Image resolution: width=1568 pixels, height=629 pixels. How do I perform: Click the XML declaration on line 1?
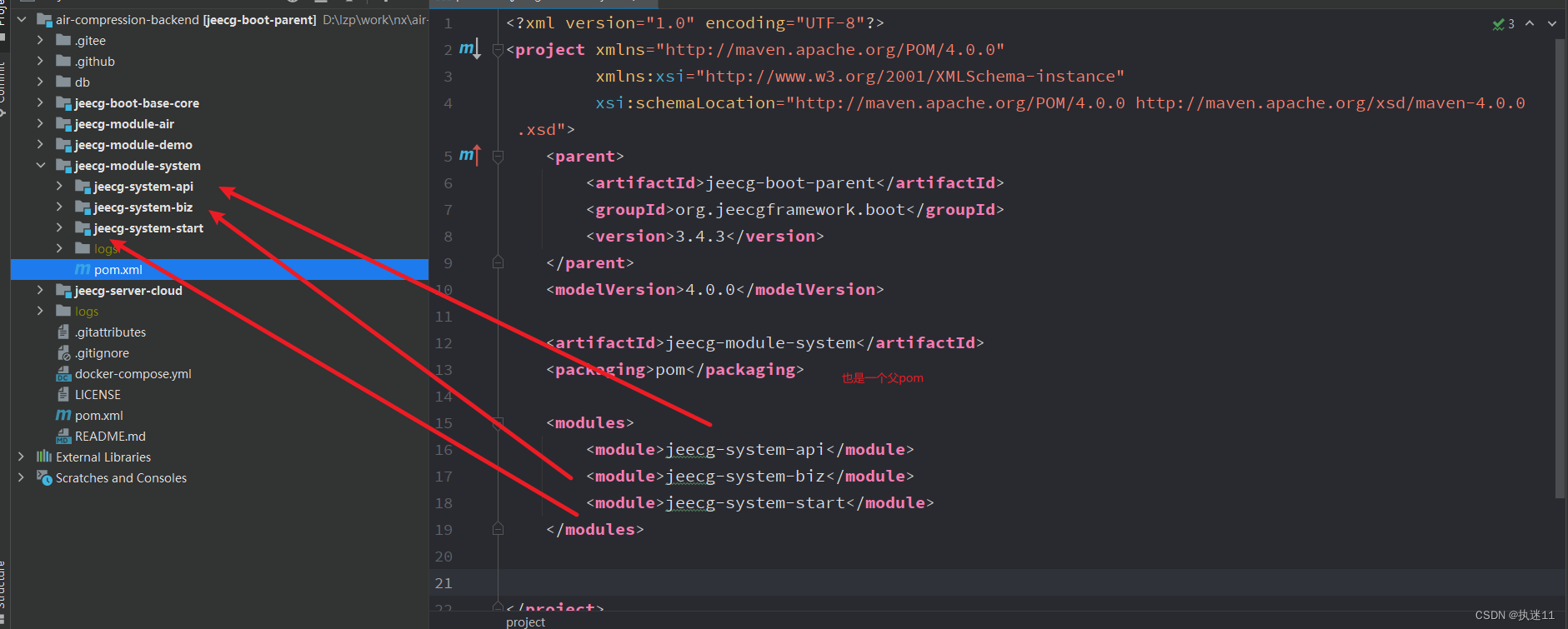(695, 22)
